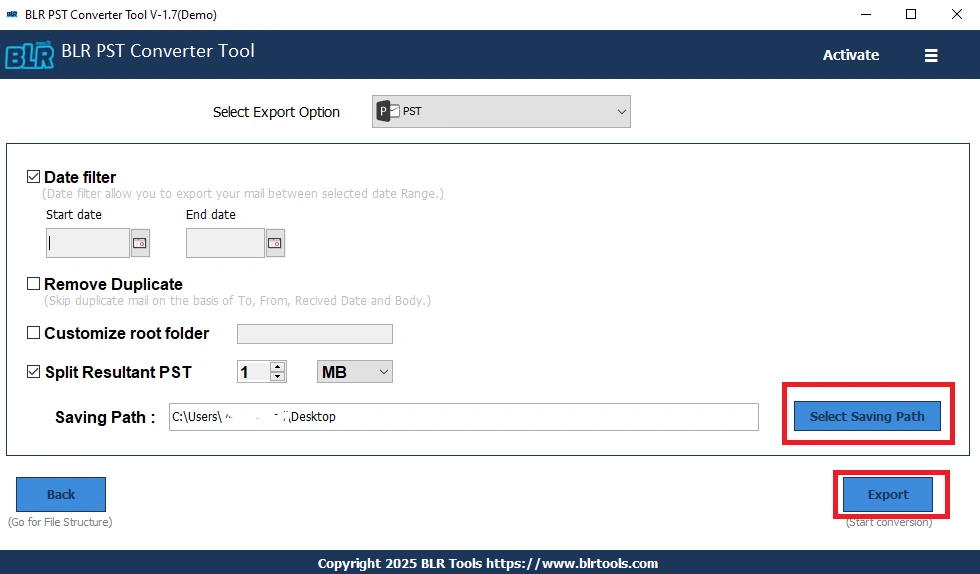980x574 pixels.
Task: Uncheck the Date filter checkbox
Action: click(34, 177)
